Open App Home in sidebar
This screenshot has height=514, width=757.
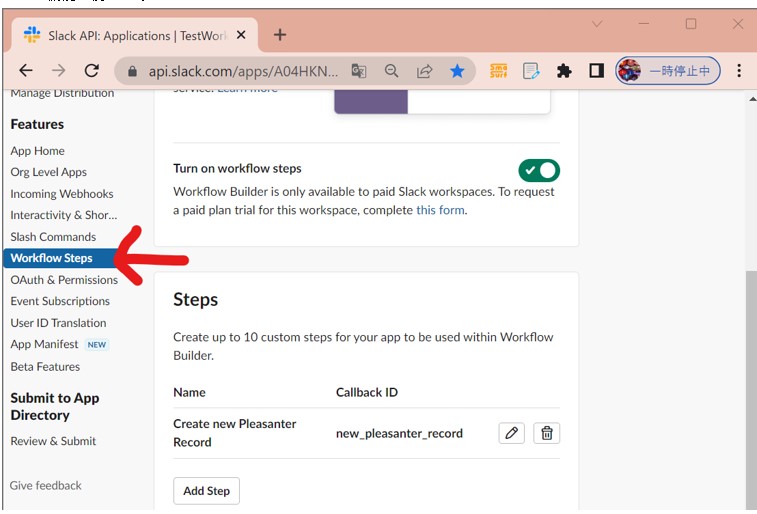click(x=38, y=151)
